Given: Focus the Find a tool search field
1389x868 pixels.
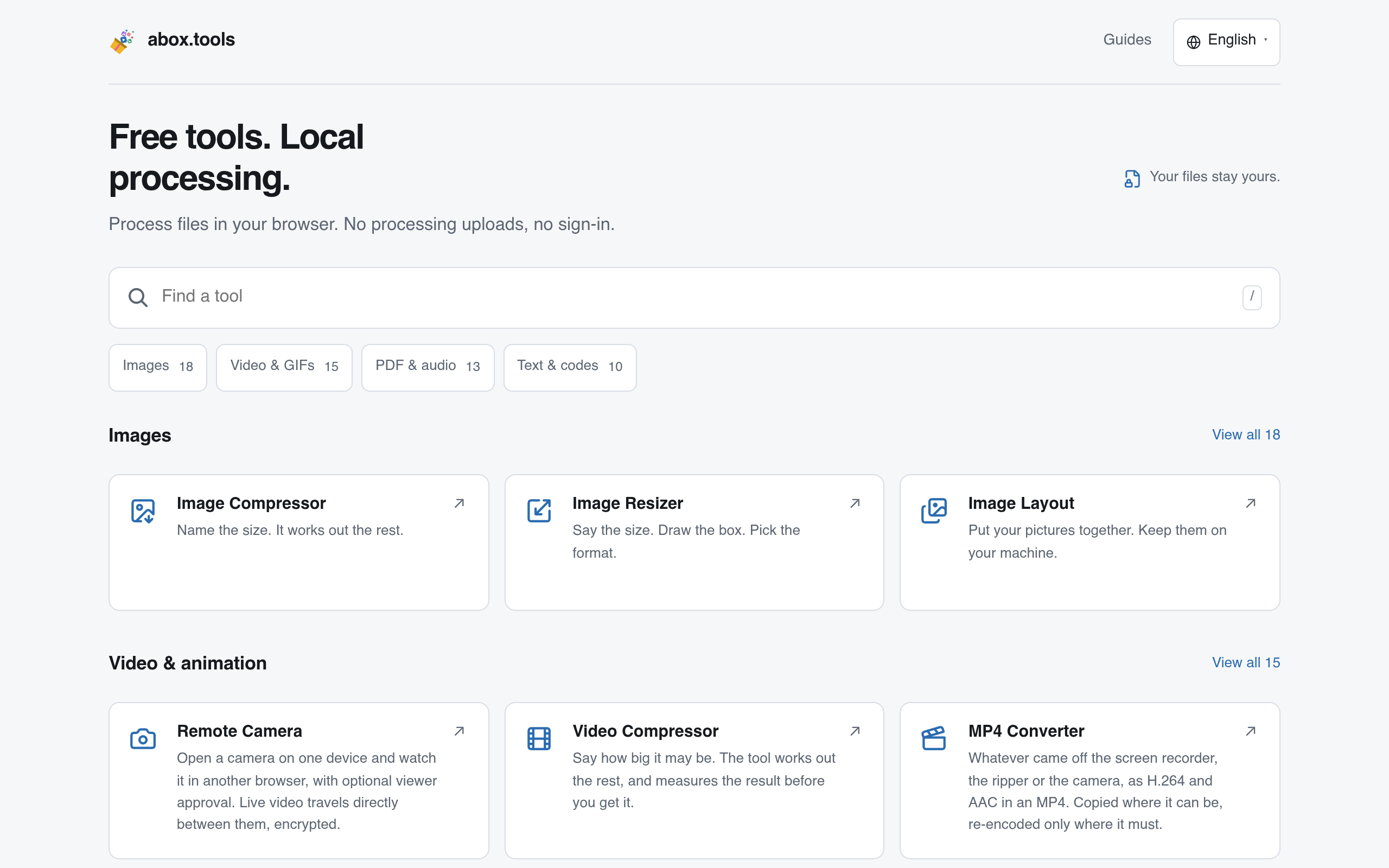Looking at the screenshot, I should point(694,298).
